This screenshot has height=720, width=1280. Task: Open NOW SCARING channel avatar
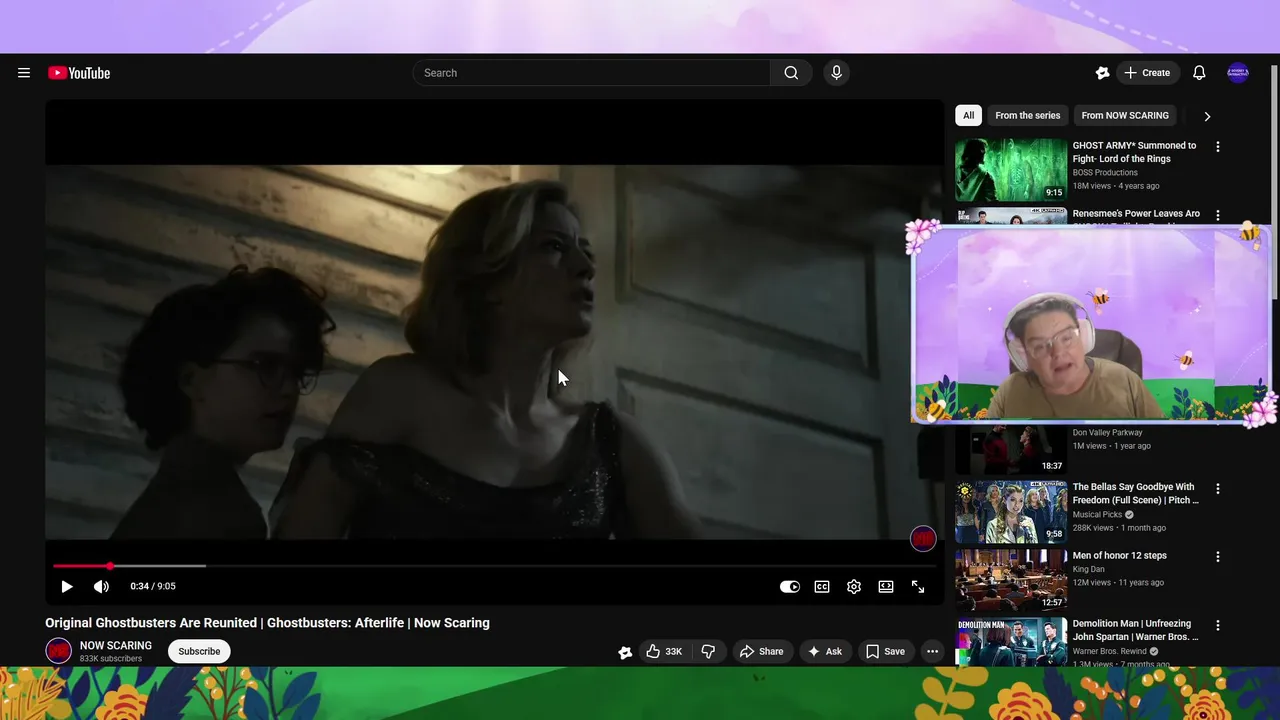tap(59, 651)
